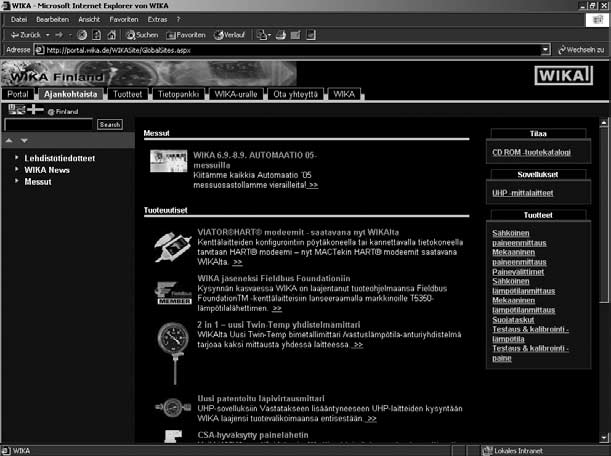Click the Edit page toolbar icon

(296, 35)
